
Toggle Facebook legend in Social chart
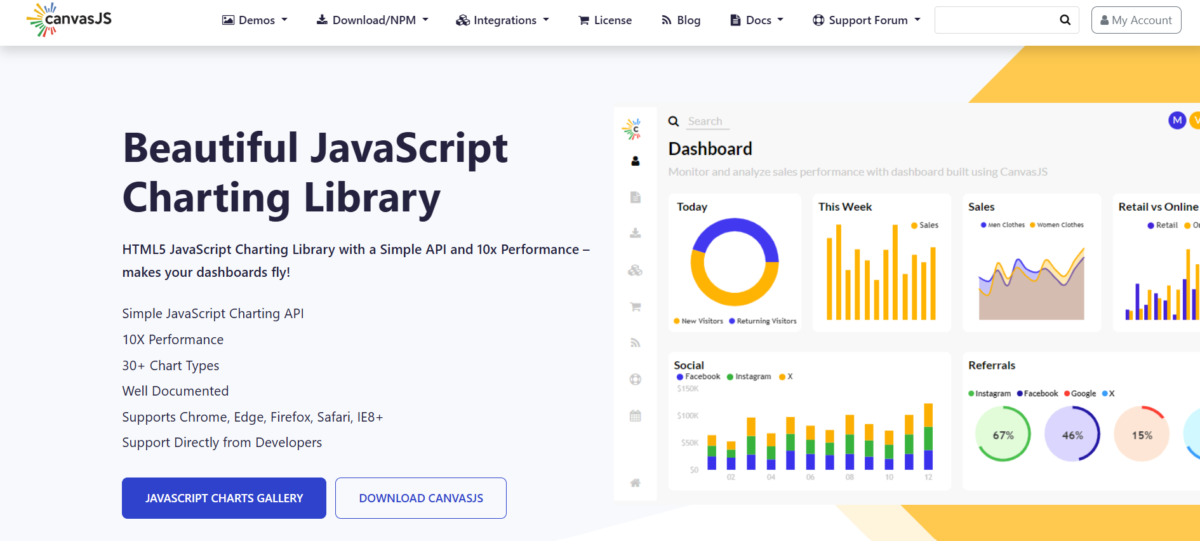coord(699,377)
